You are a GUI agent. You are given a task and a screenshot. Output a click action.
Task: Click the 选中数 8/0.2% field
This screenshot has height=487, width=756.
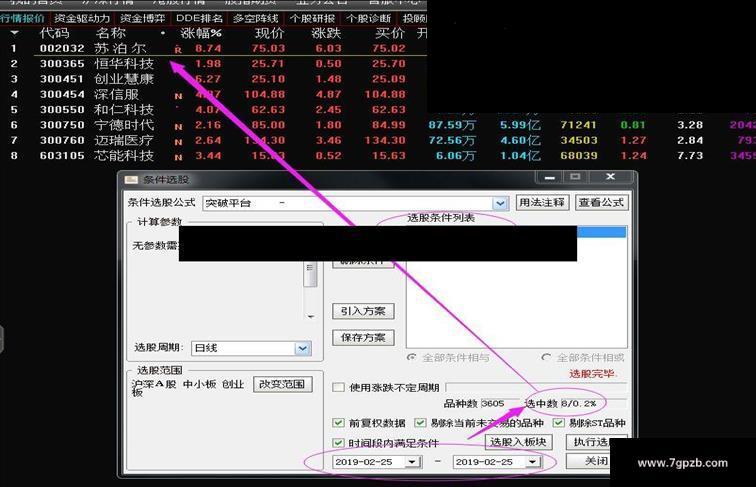pos(593,404)
